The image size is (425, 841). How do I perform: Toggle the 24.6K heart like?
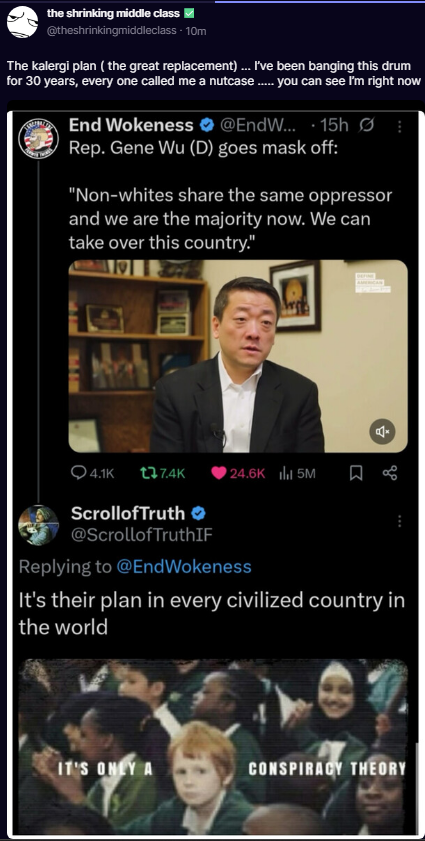tap(219, 473)
